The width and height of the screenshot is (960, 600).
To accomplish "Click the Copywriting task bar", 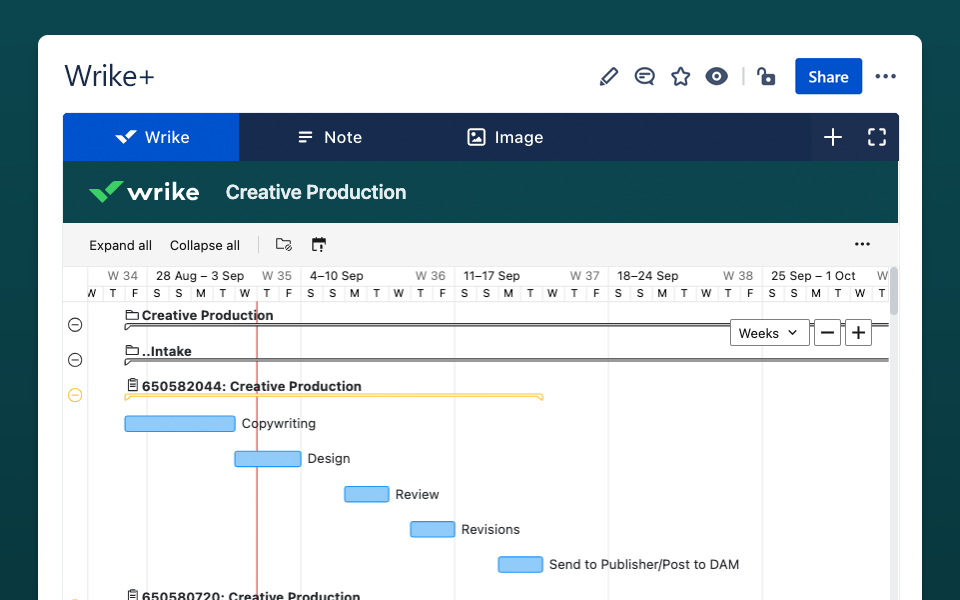I will point(180,424).
